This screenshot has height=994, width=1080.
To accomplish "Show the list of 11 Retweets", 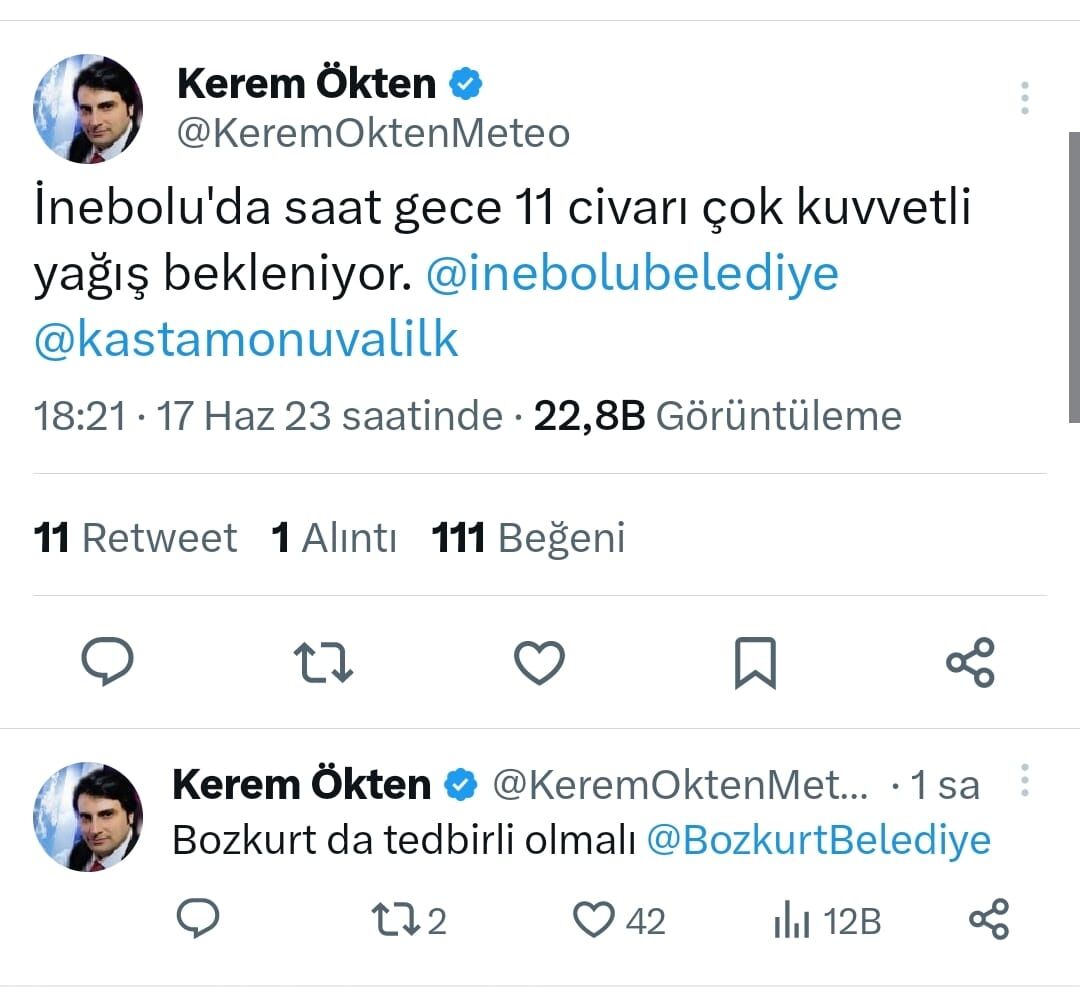I will pyautogui.click(x=135, y=538).
